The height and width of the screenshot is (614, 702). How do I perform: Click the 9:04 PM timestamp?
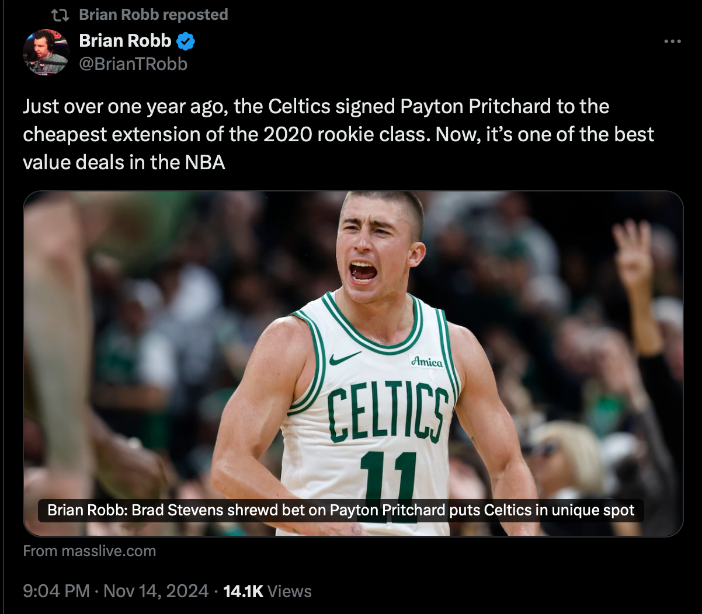pyautogui.click(x=56, y=591)
